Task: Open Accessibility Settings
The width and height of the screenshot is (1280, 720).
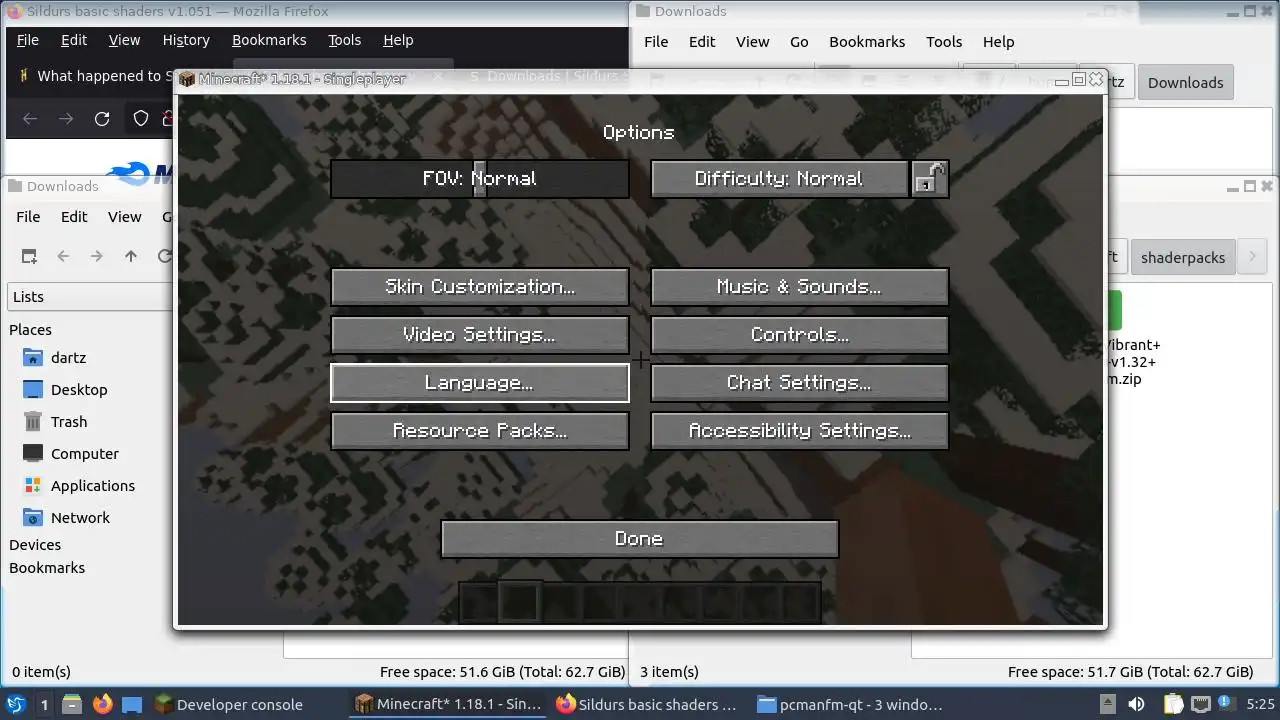Action: click(799, 431)
